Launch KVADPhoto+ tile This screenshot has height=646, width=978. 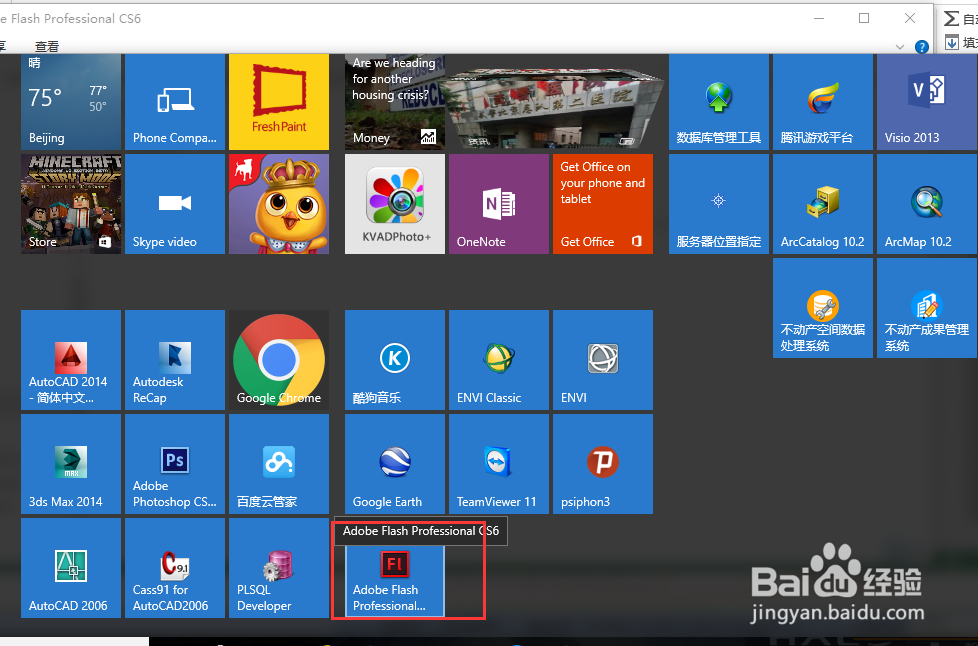click(x=395, y=204)
